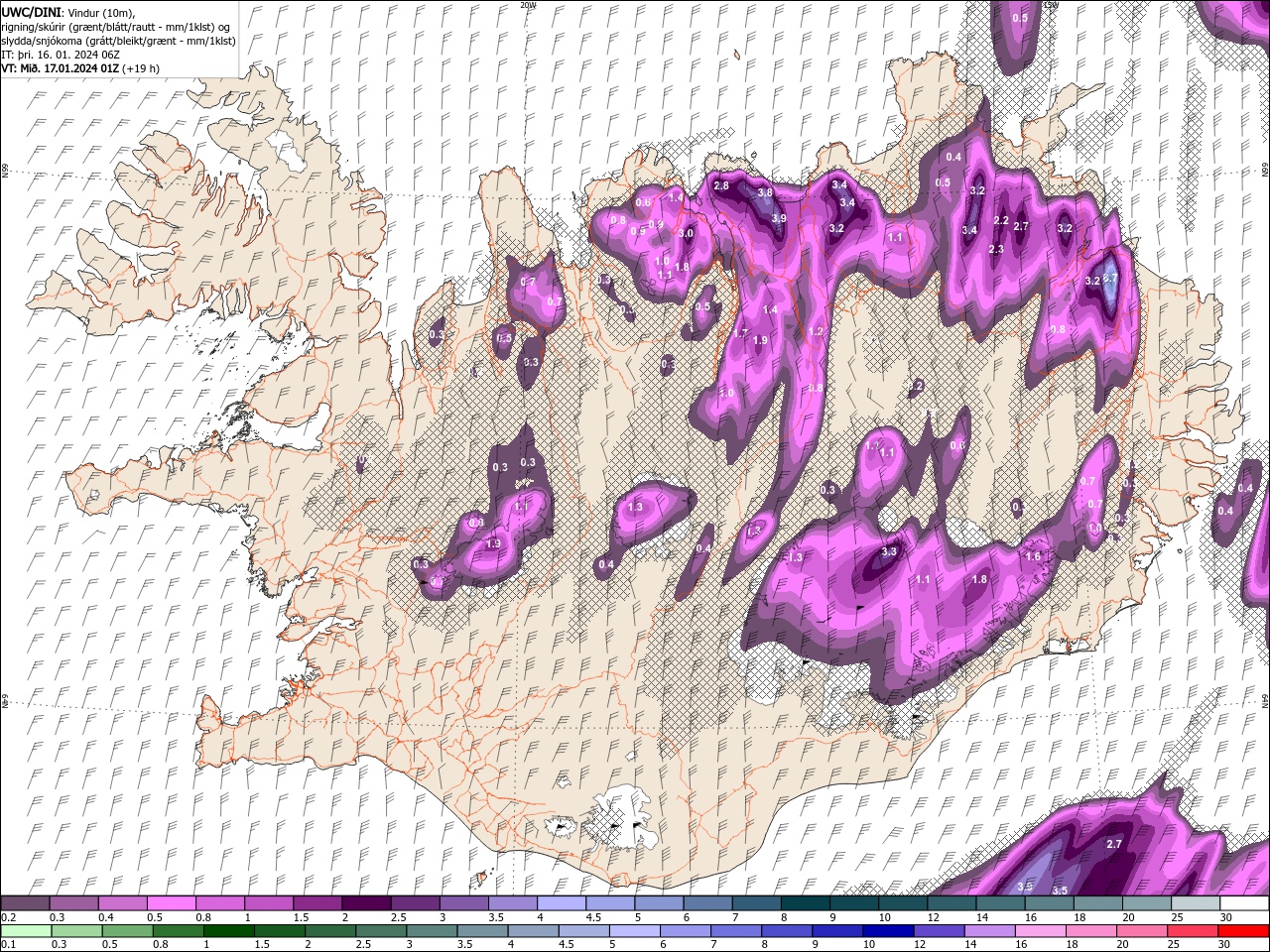Click the 3.8 precipitation value on the map

coord(764,192)
